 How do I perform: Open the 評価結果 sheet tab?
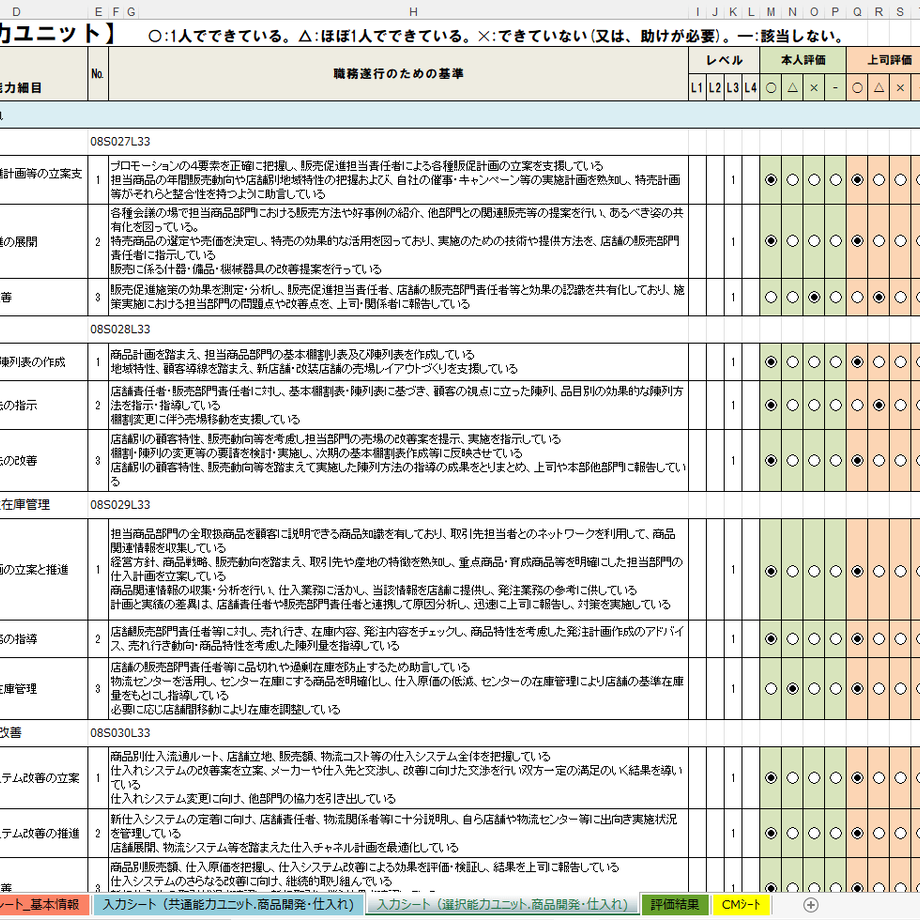675,905
